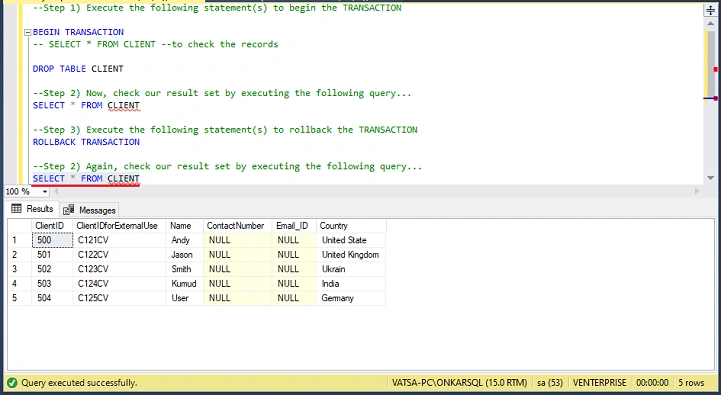
Task: Click the VATSA-PC\ONKARSQL server status entry
Action: tap(459, 383)
